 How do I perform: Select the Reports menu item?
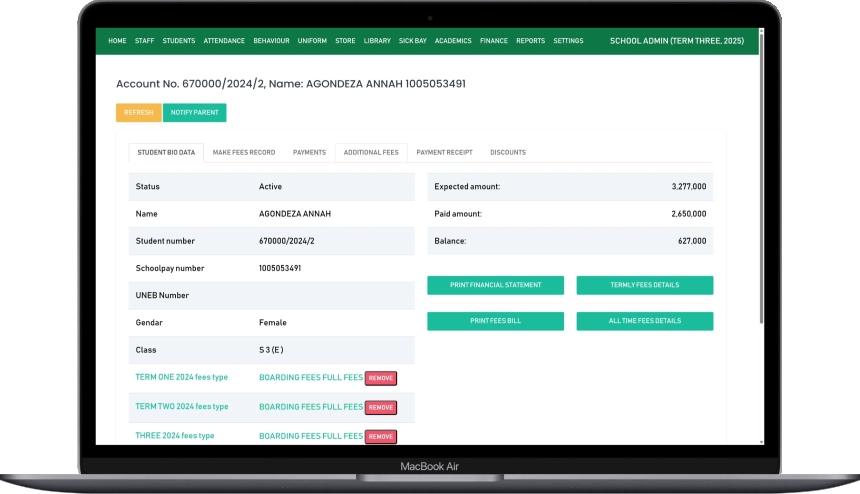(530, 41)
